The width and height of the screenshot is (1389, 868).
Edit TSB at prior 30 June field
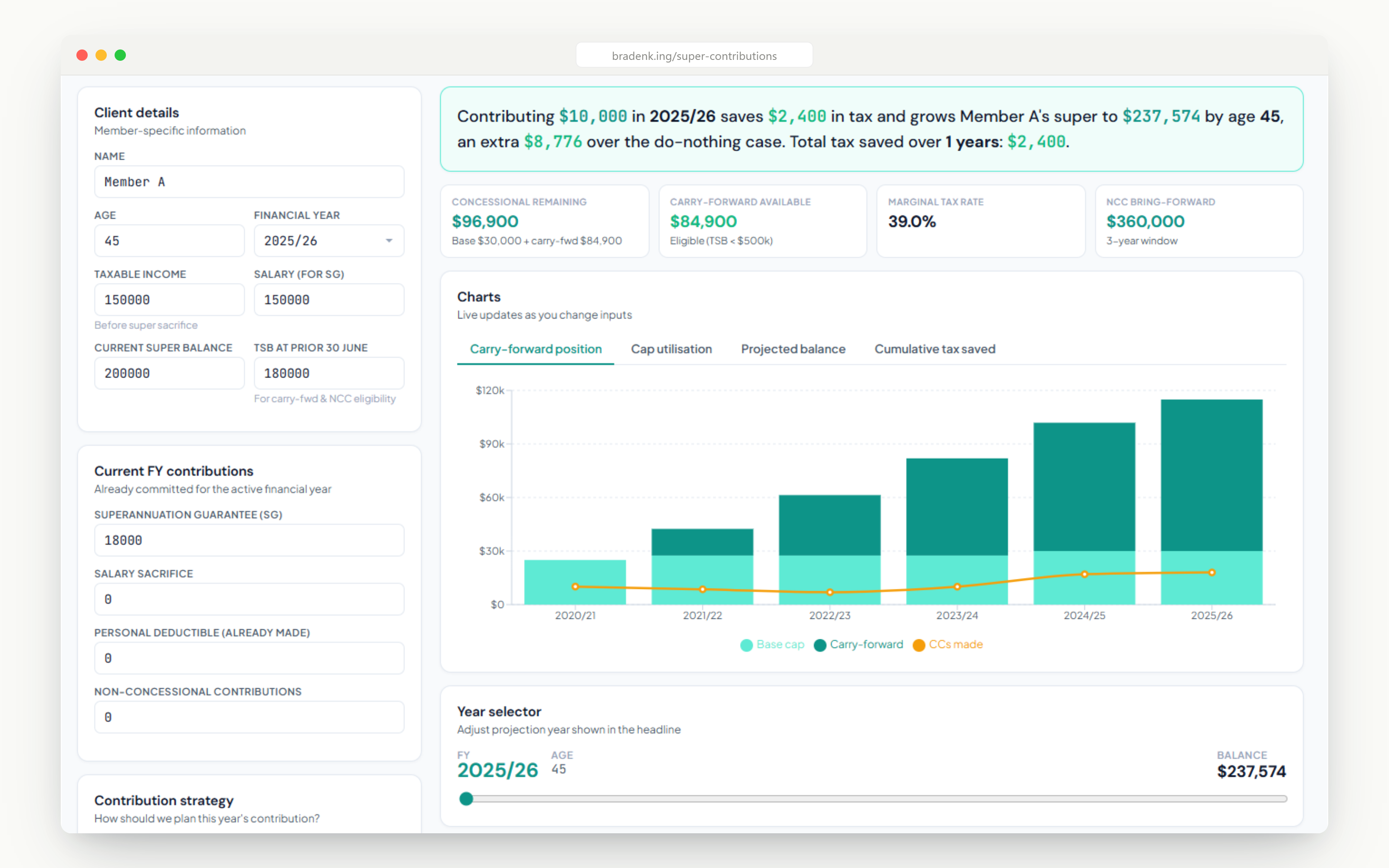(x=329, y=373)
